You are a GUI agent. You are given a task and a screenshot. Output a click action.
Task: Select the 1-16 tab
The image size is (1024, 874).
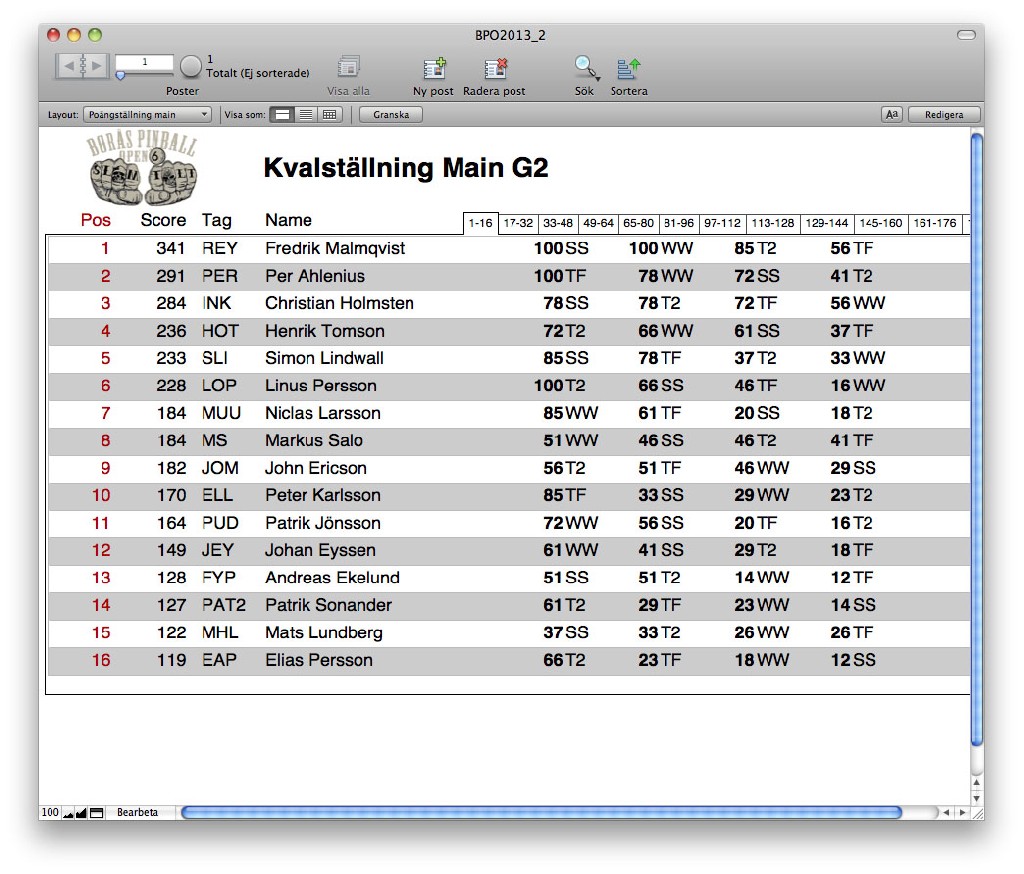coord(481,223)
